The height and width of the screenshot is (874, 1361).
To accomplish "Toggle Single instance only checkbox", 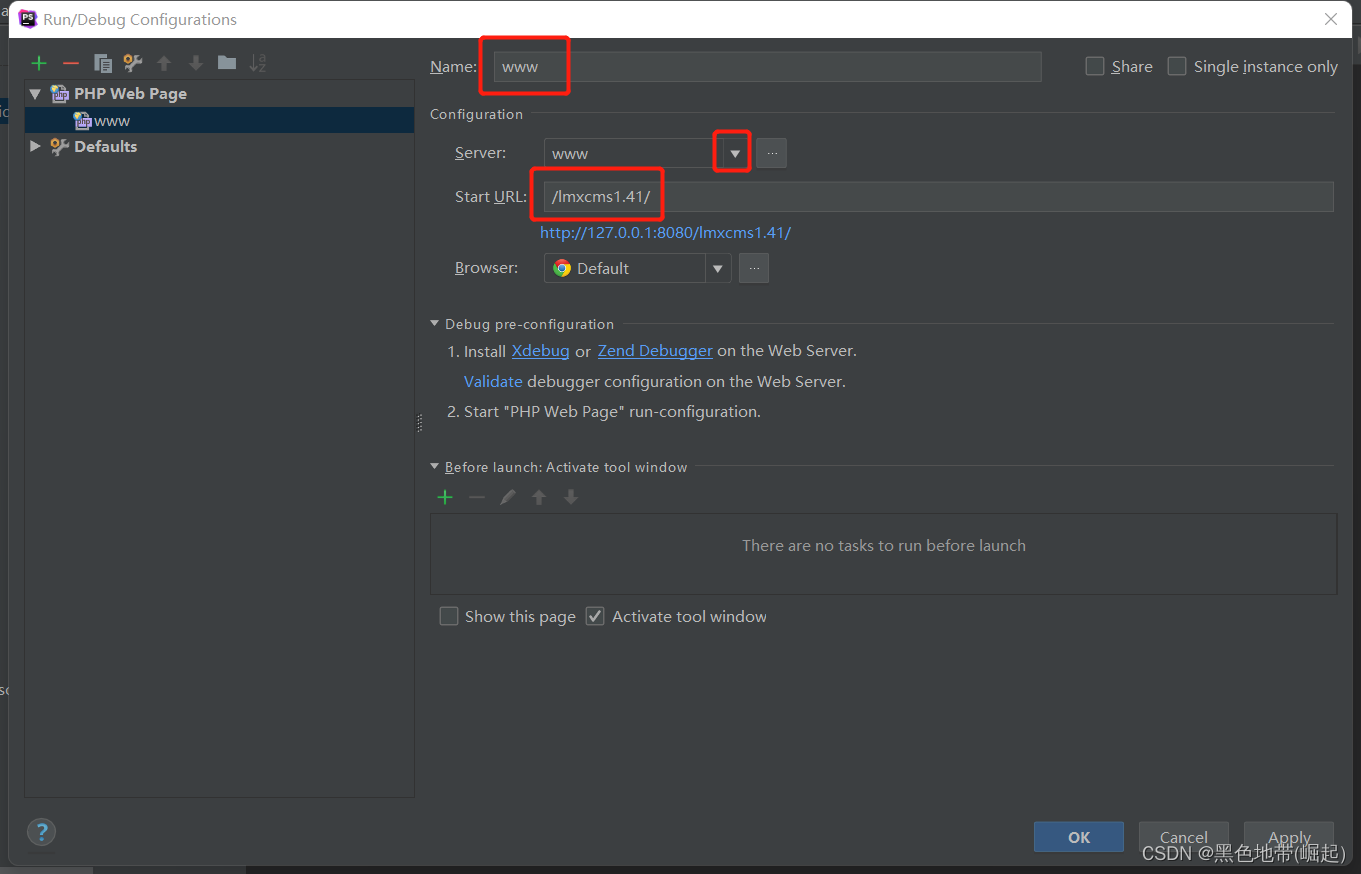I will (1177, 66).
